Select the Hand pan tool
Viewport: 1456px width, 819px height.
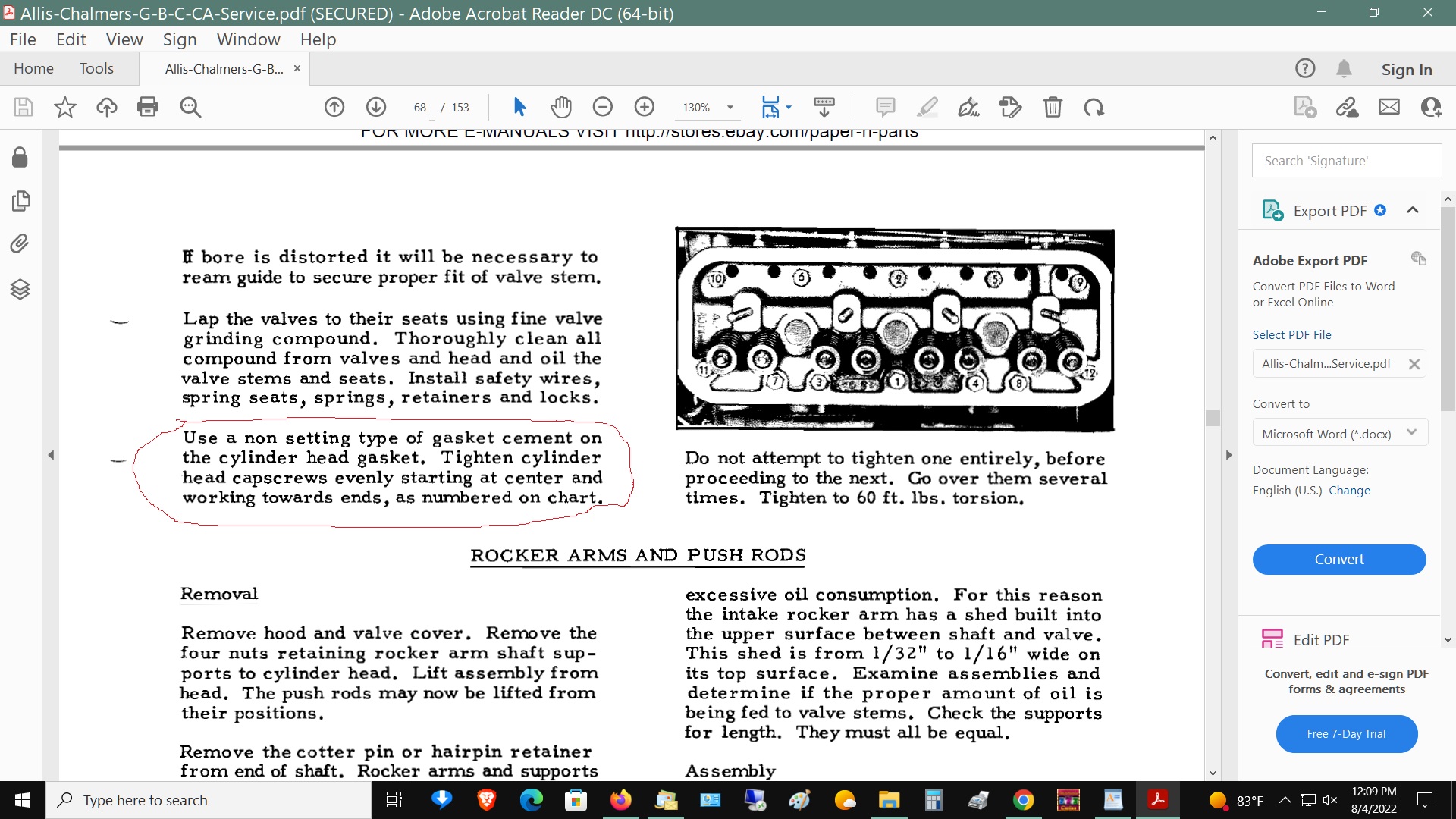[x=561, y=107]
